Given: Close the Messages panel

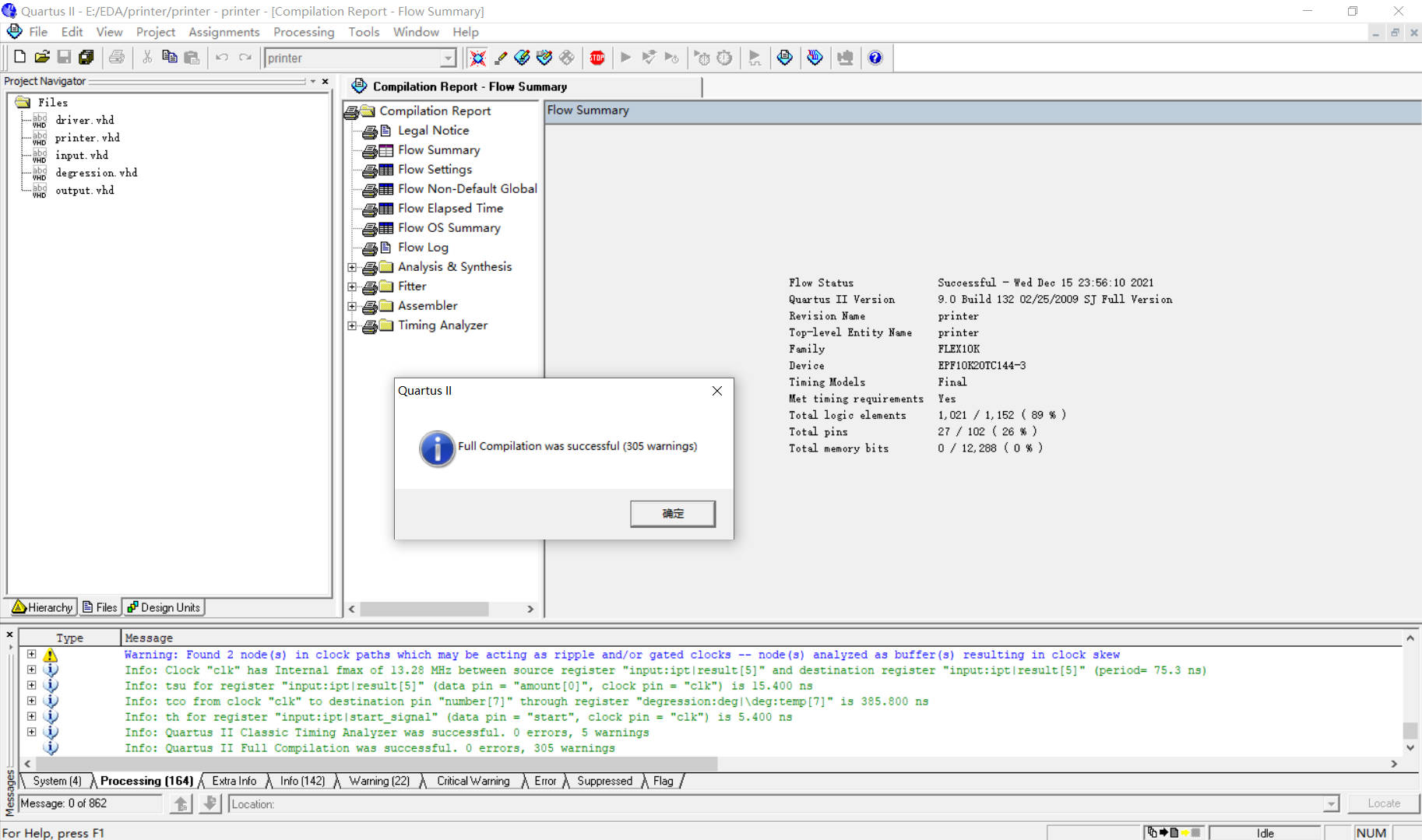Looking at the screenshot, I should [9, 635].
